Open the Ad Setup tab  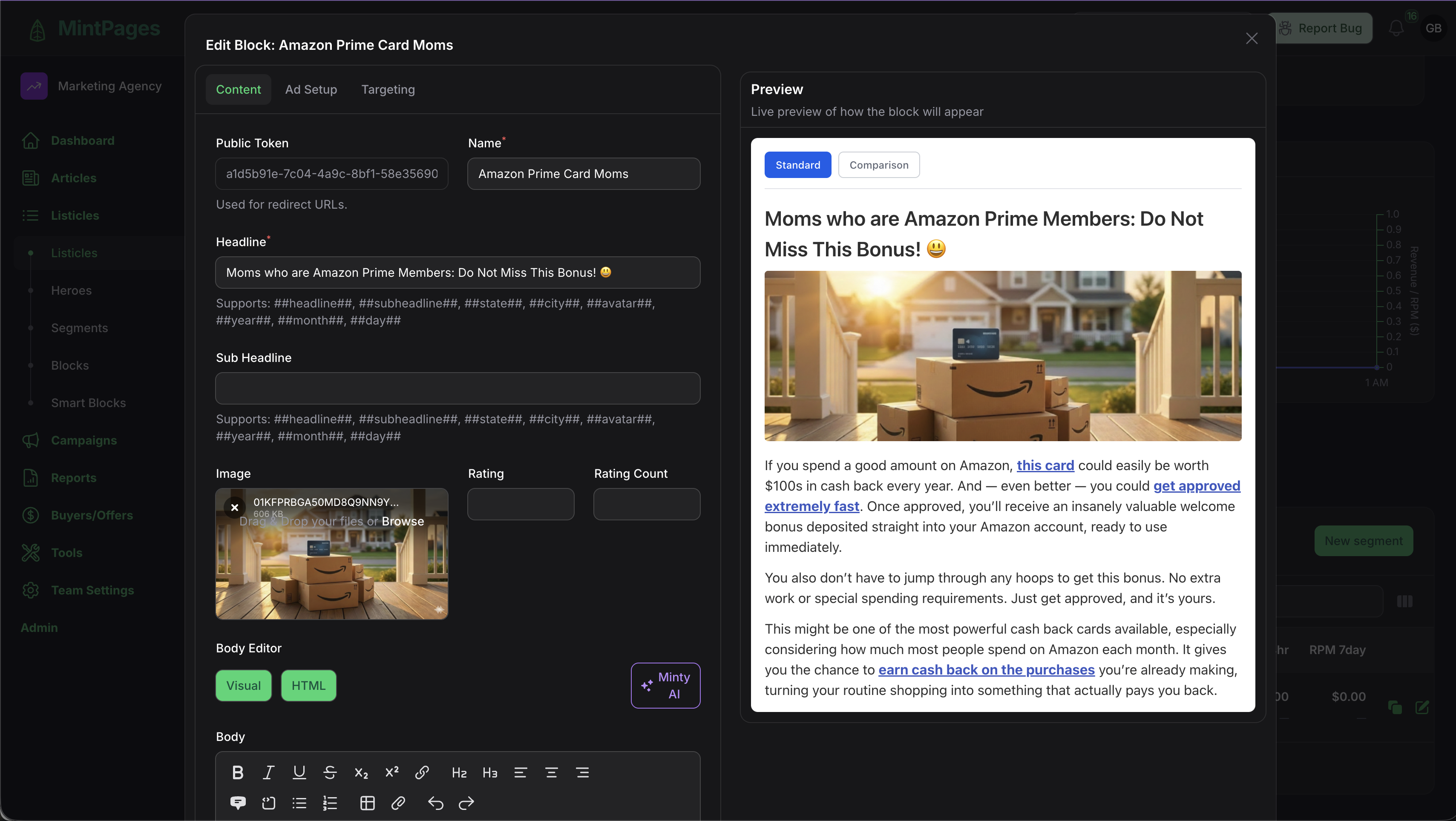pos(311,89)
